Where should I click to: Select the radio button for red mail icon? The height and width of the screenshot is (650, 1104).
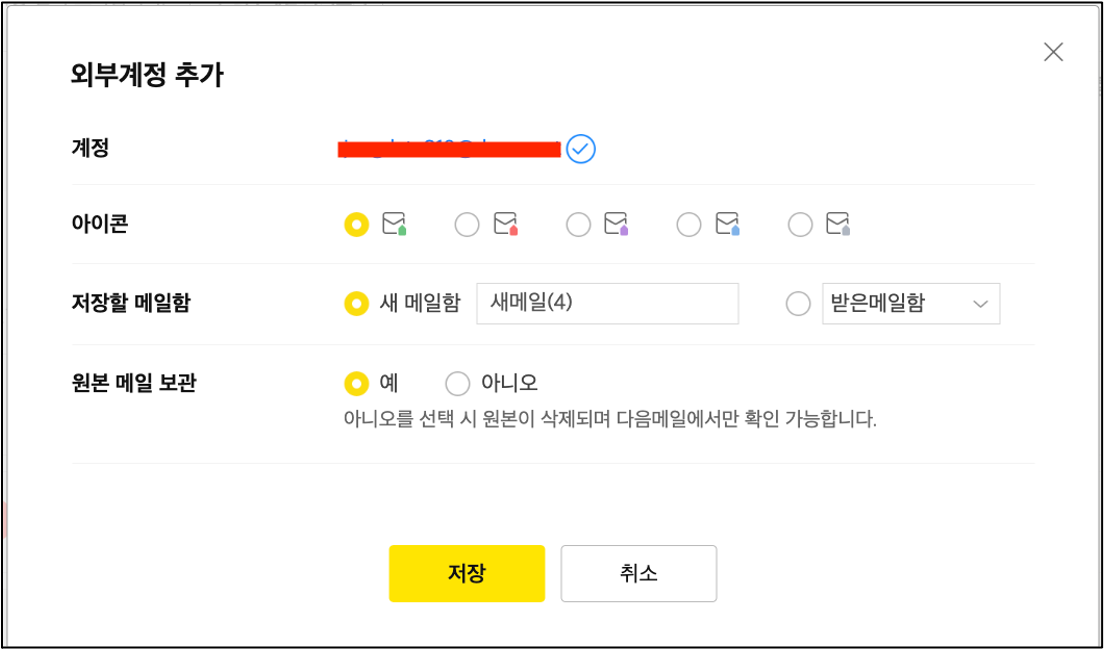point(467,225)
